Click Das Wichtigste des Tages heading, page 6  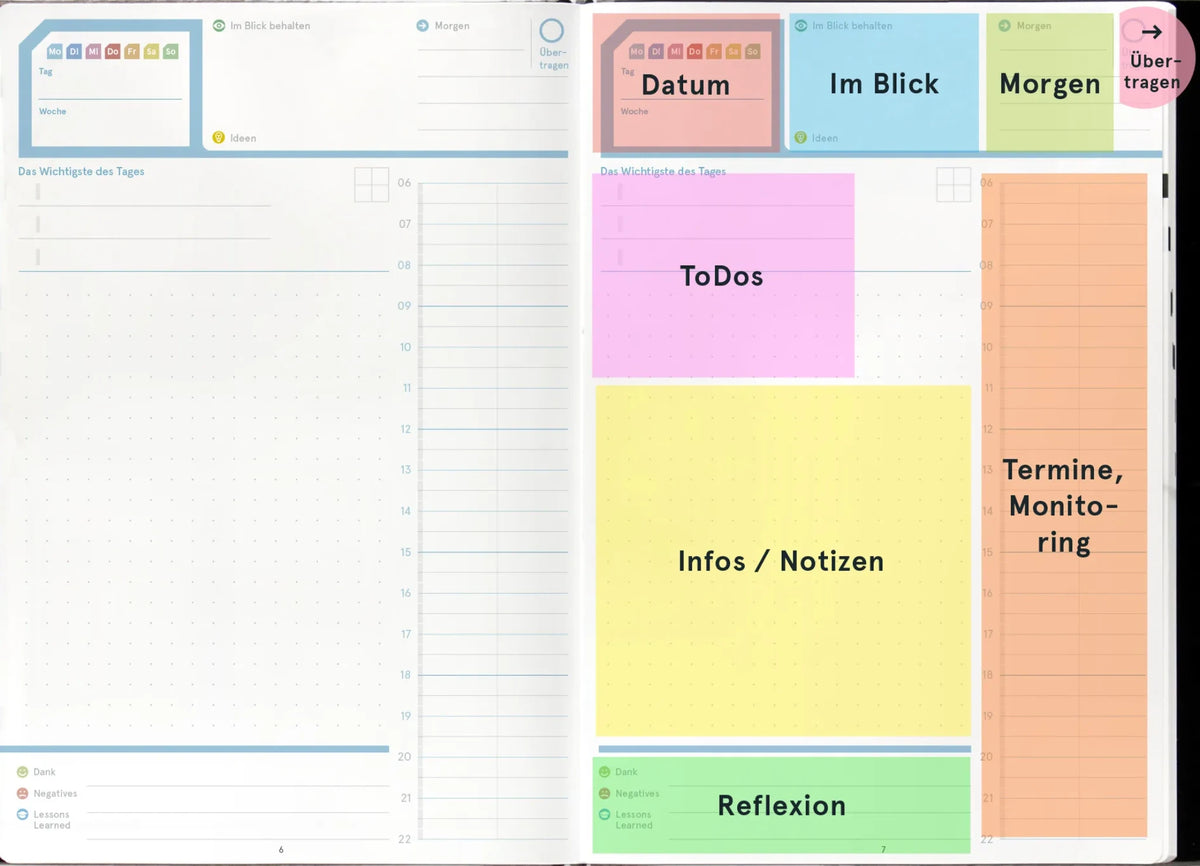81,172
